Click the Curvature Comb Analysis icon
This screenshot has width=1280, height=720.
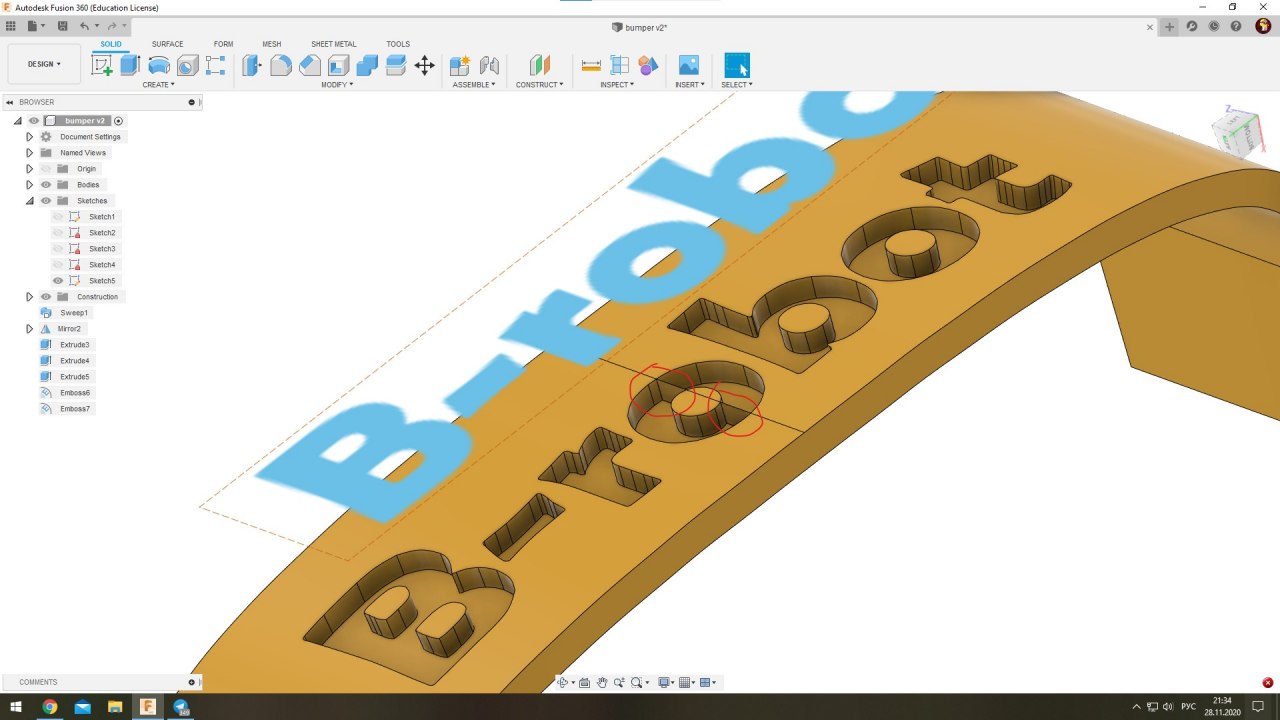tap(648, 66)
